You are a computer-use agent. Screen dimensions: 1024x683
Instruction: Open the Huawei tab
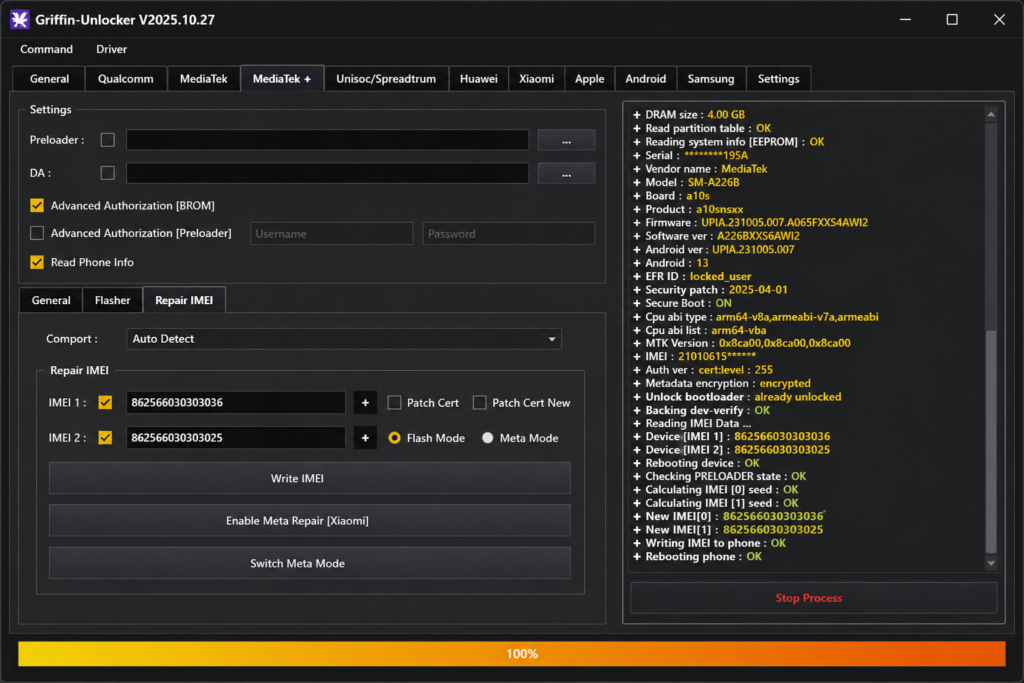tap(479, 79)
